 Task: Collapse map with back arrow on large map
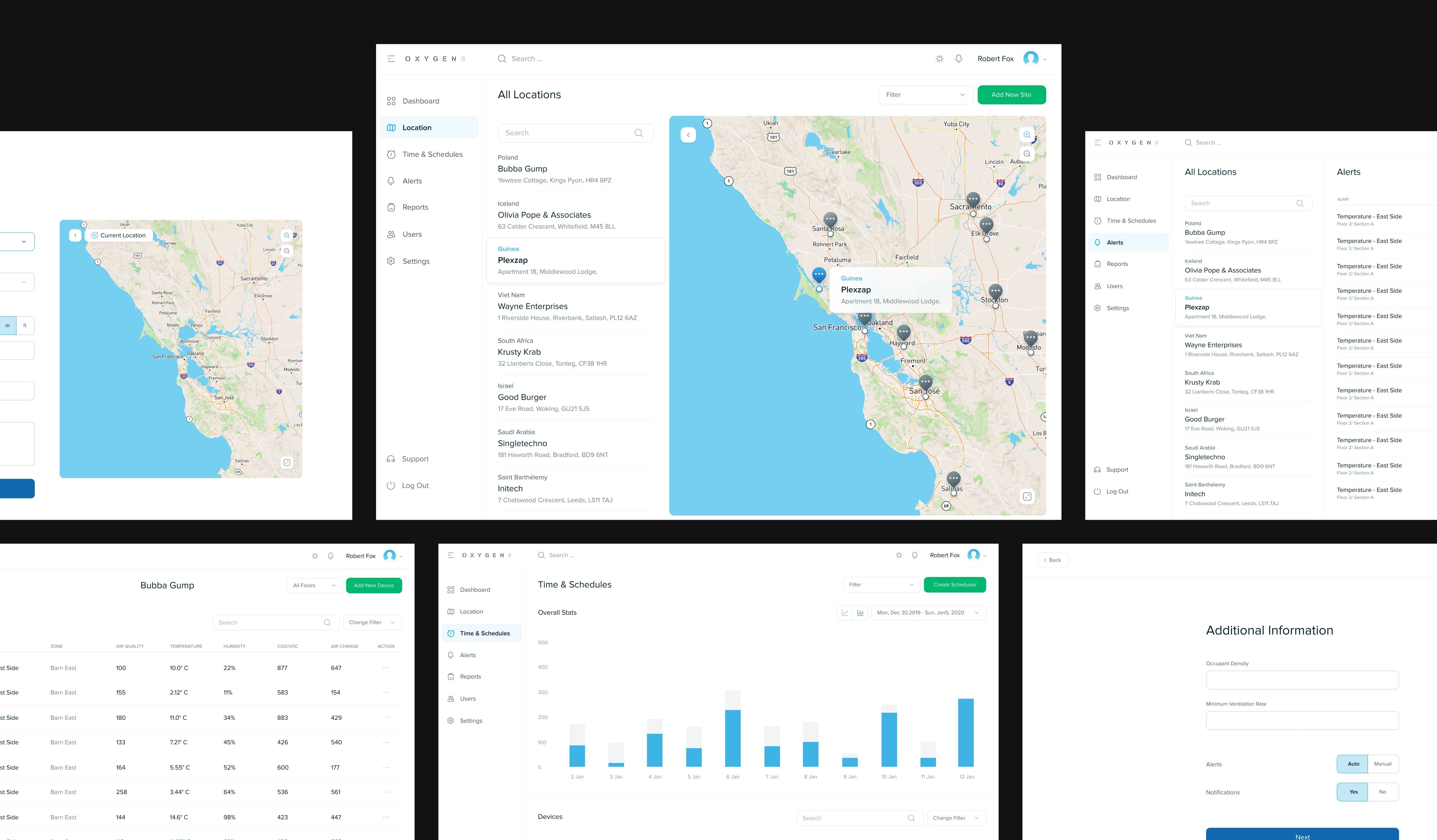pos(688,135)
